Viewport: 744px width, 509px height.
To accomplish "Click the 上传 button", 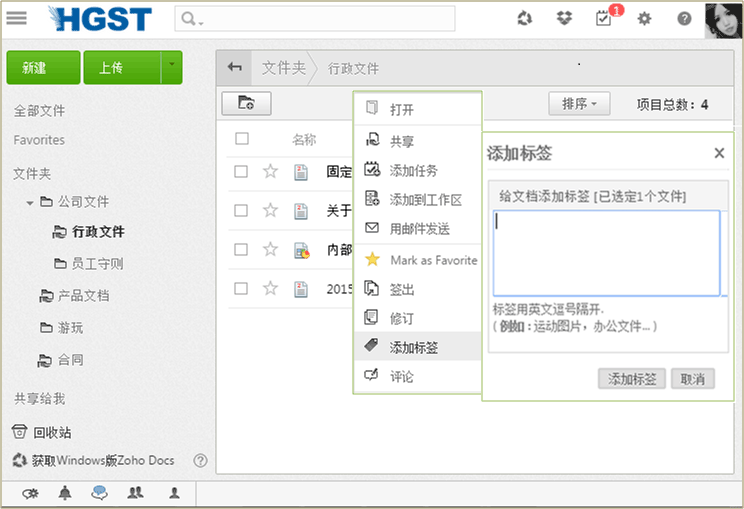I will (x=122, y=67).
